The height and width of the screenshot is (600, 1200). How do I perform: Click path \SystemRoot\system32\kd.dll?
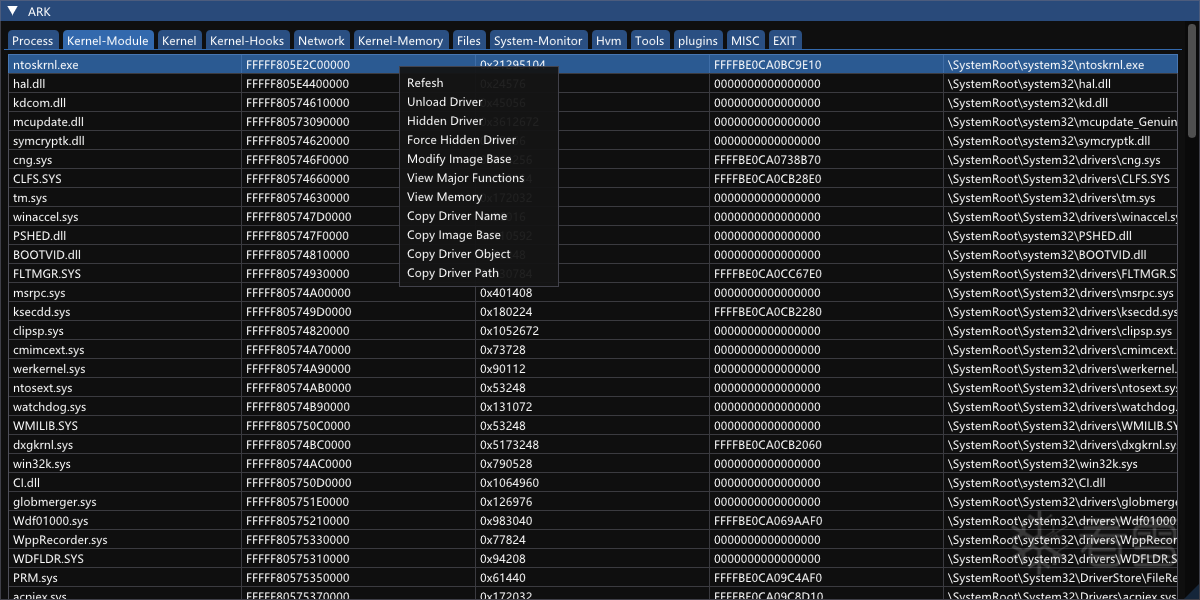coord(1028,102)
